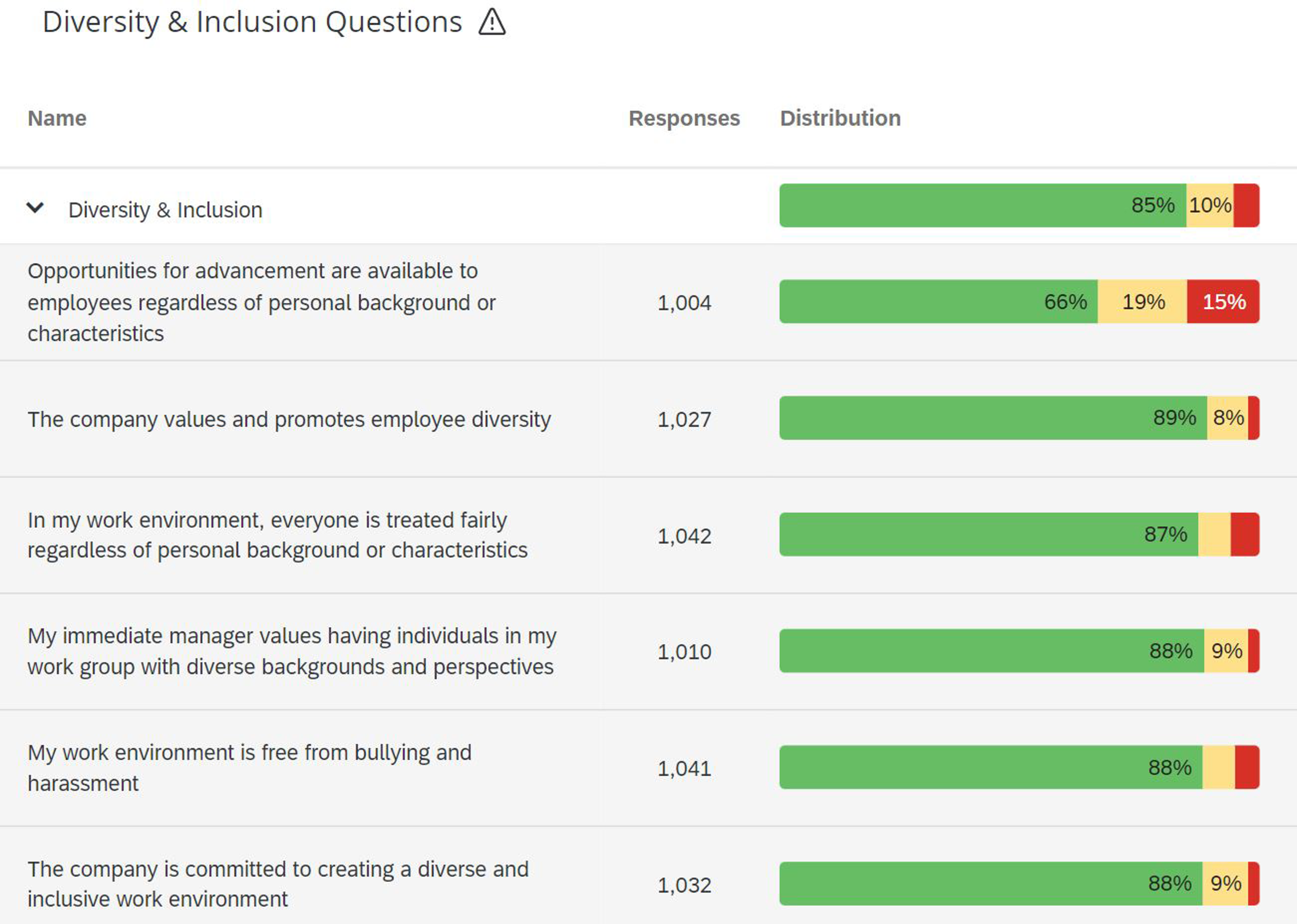Viewport: 1297px width, 924px height.
Task: Sort by the Responses column header
Action: click(x=684, y=119)
